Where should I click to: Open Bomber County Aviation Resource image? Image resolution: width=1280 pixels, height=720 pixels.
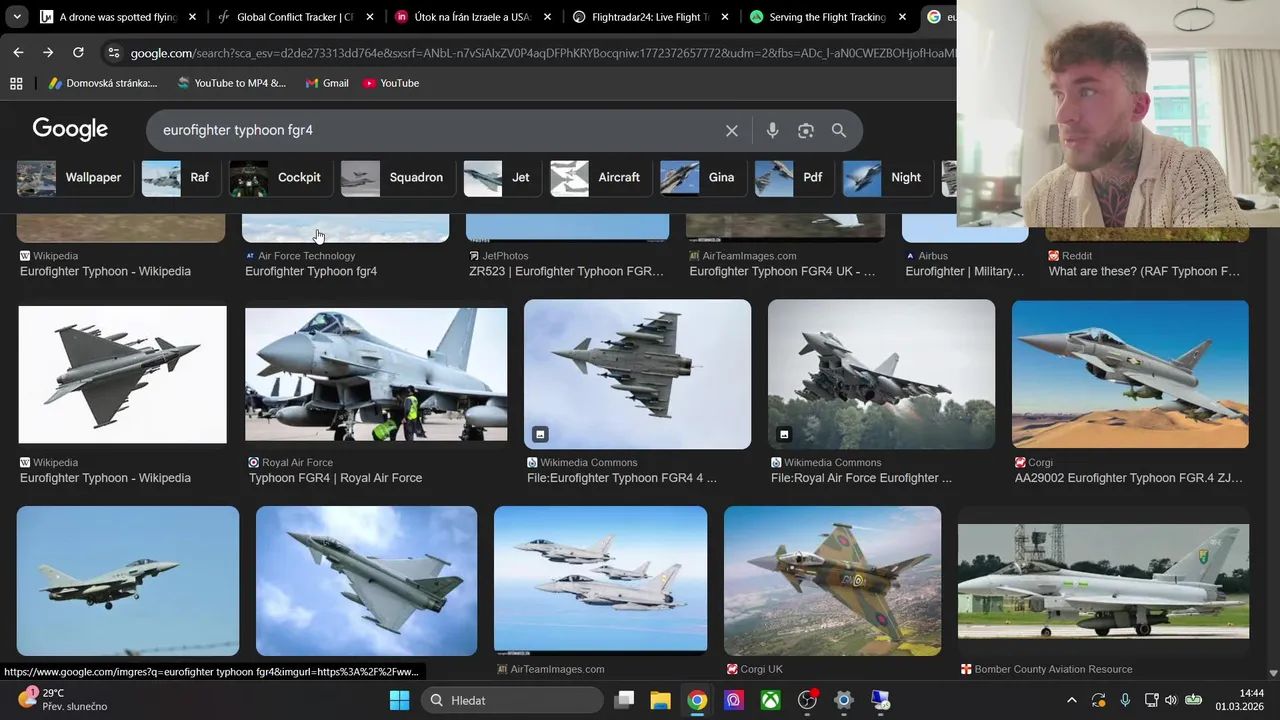(x=1103, y=581)
